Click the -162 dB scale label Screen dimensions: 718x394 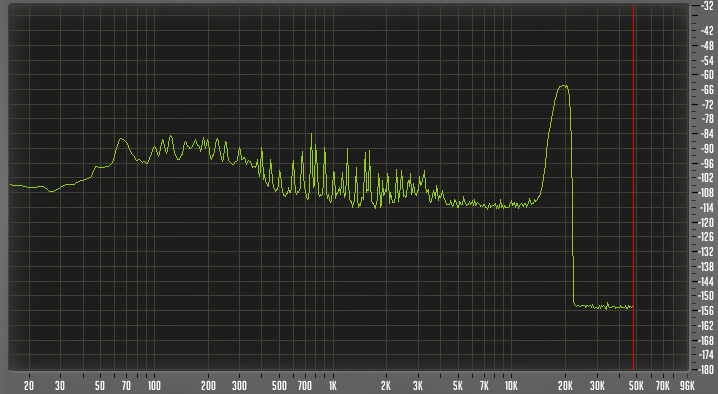tap(707, 326)
